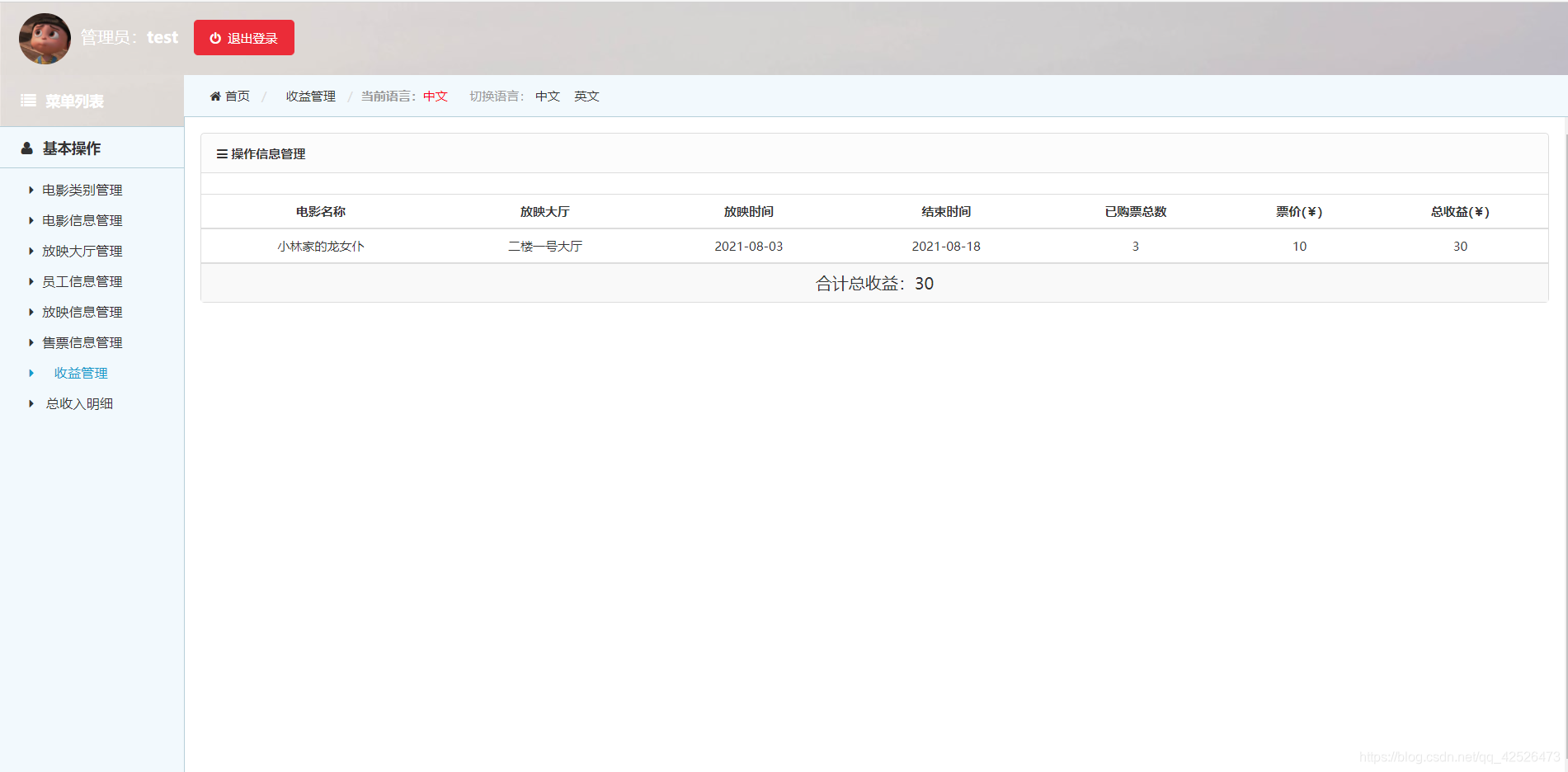Click the home icon in the breadcrumb
The image size is (1568, 772).
coord(215,96)
